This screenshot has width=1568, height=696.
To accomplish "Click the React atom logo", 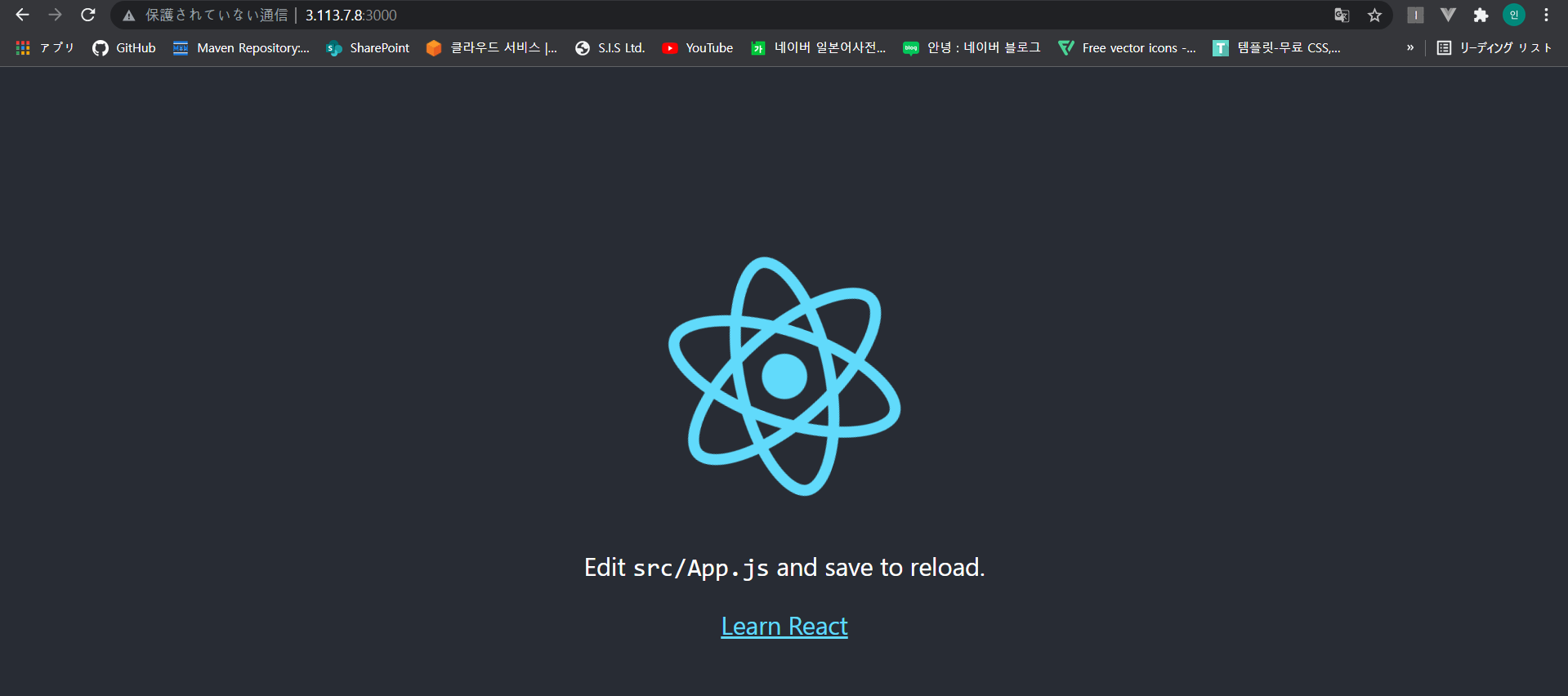I will (x=784, y=377).
